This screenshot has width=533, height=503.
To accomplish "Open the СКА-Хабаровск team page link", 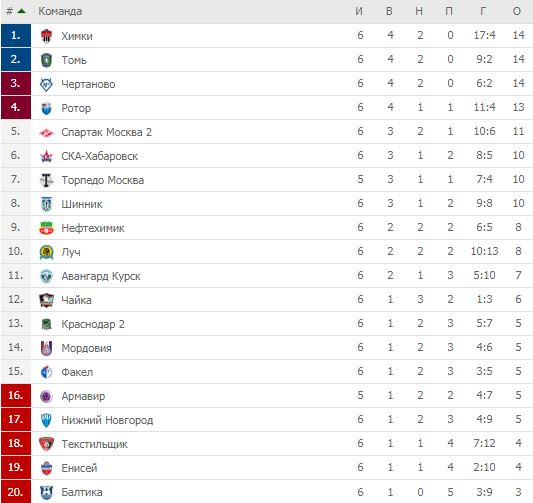I will click(100, 156).
